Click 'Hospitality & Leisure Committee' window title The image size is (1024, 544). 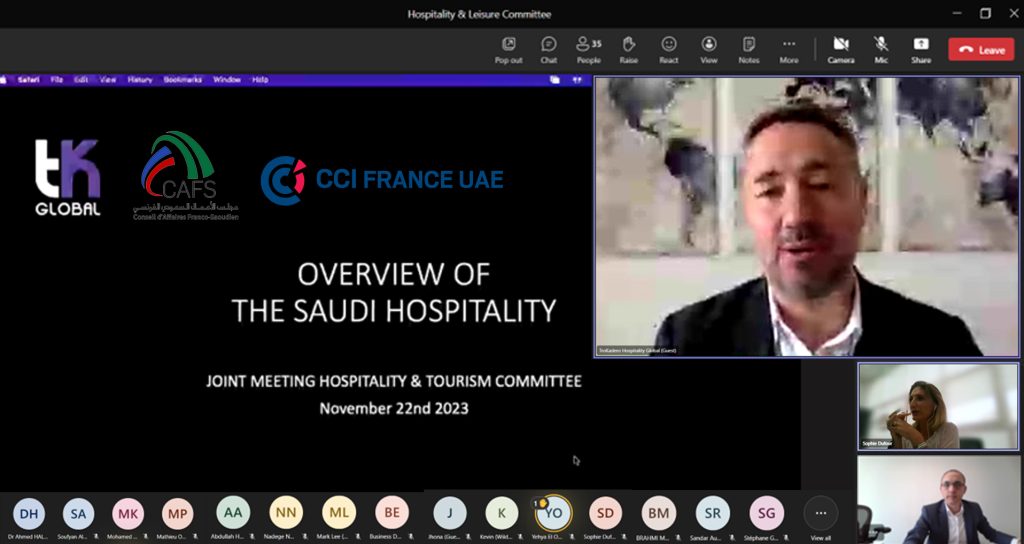479,14
